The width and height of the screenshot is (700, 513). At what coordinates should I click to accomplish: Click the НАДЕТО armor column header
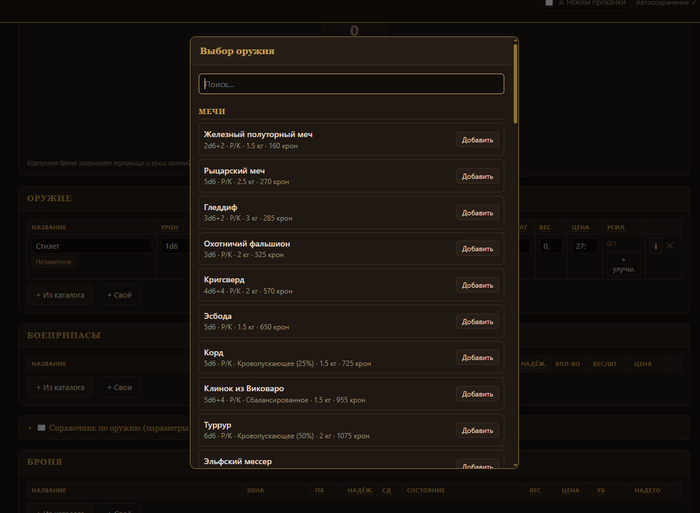647,490
